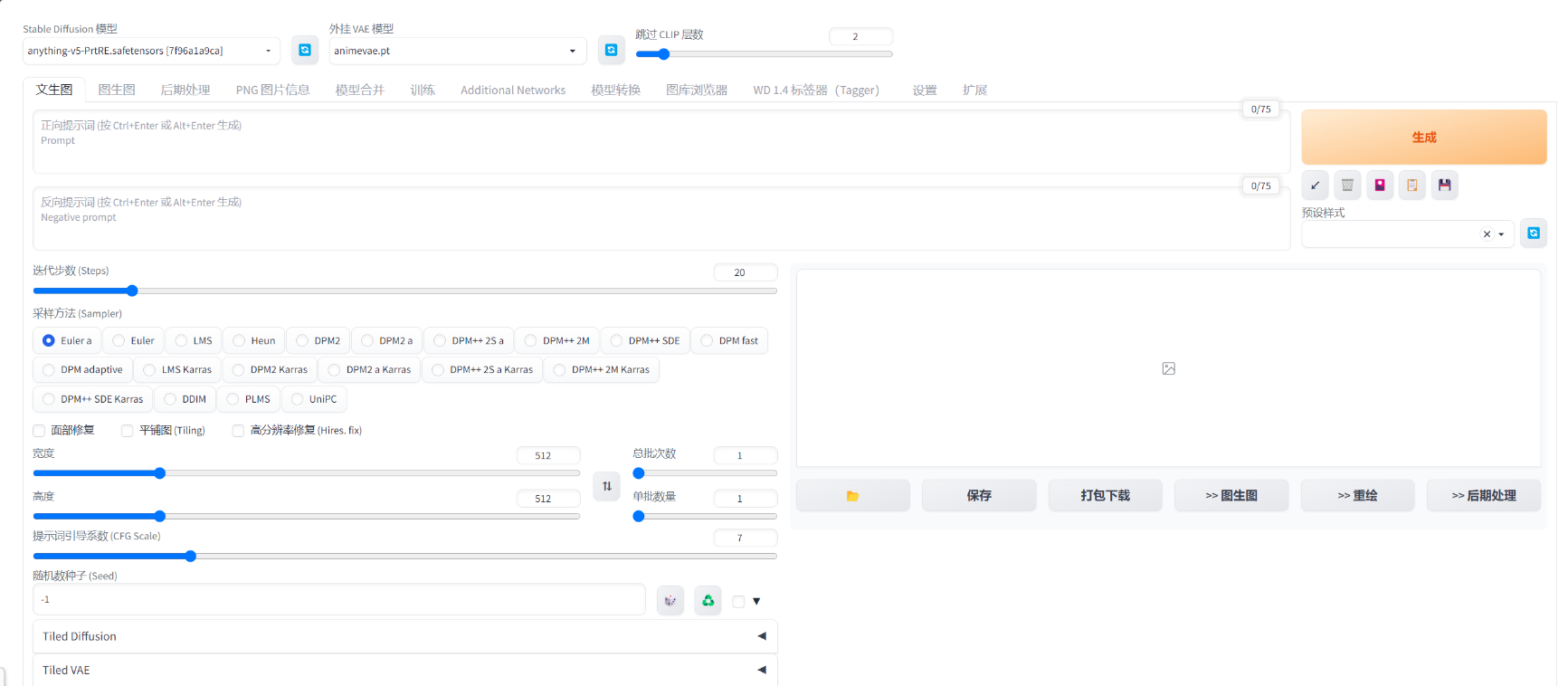Click the Steps number field
This screenshot has height=686, width=1568.
pyautogui.click(x=746, y=272)
